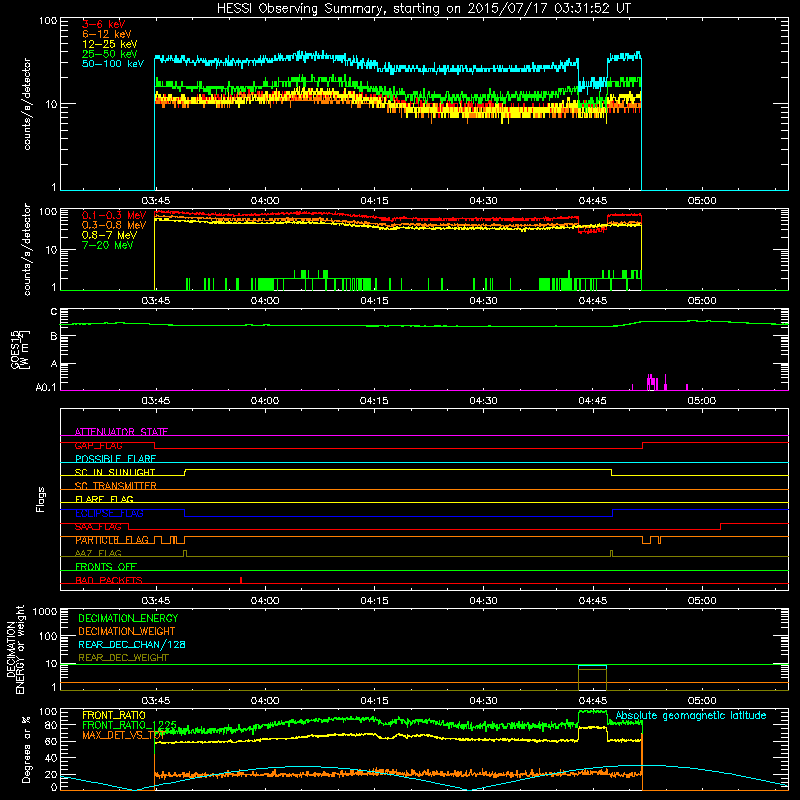Click the 03:45 tick under the keV panel

156,201
